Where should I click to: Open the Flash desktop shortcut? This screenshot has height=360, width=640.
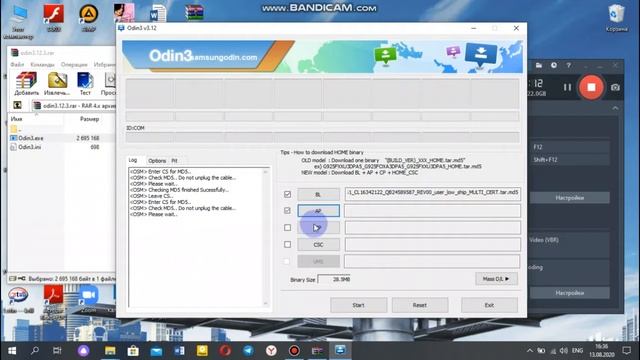pyautogui.click(x=54, y=18)
